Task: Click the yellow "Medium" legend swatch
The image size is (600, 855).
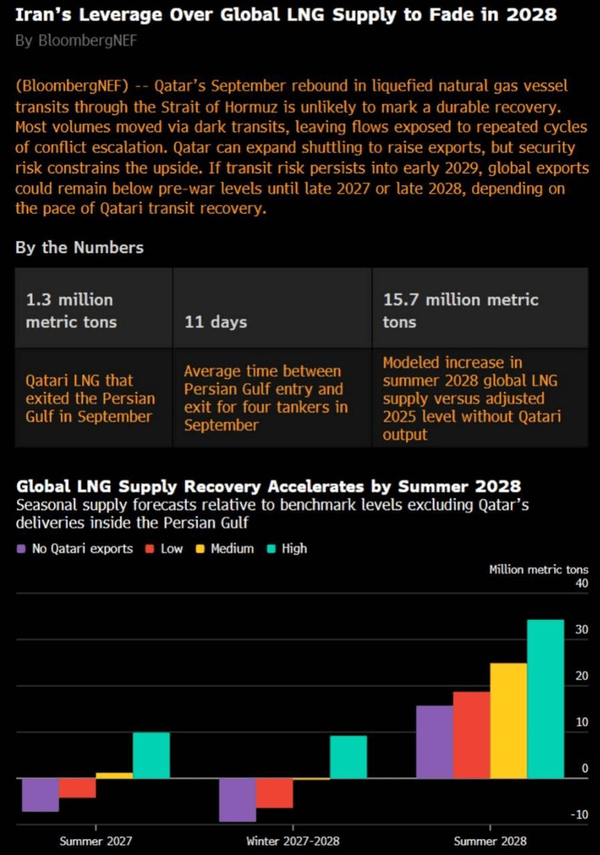Action: coord(200,549)
